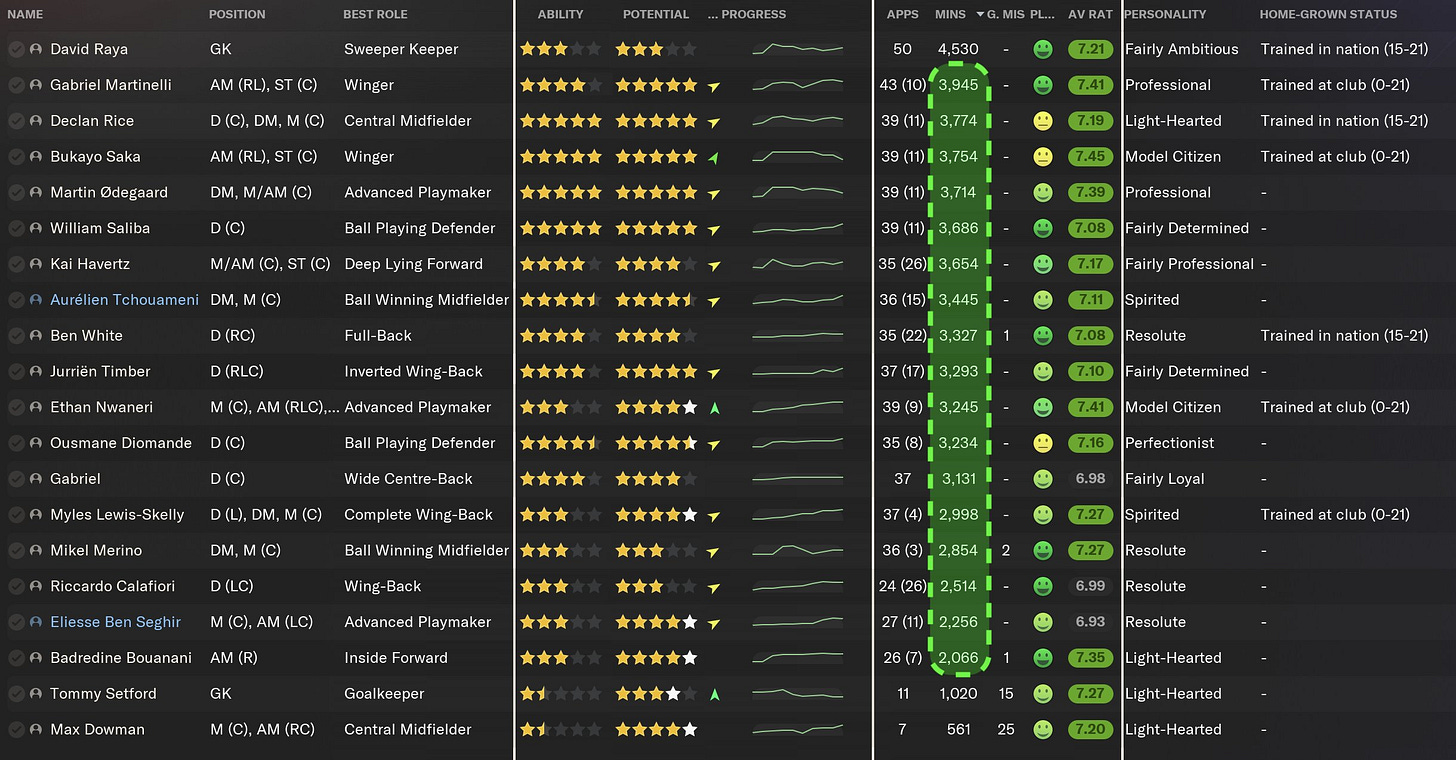The height and width of the screenshot is (760, 1456).
Task: Click the sort arrow beside the MINS header
Action: pyautogui.click(x=980, y=14)
